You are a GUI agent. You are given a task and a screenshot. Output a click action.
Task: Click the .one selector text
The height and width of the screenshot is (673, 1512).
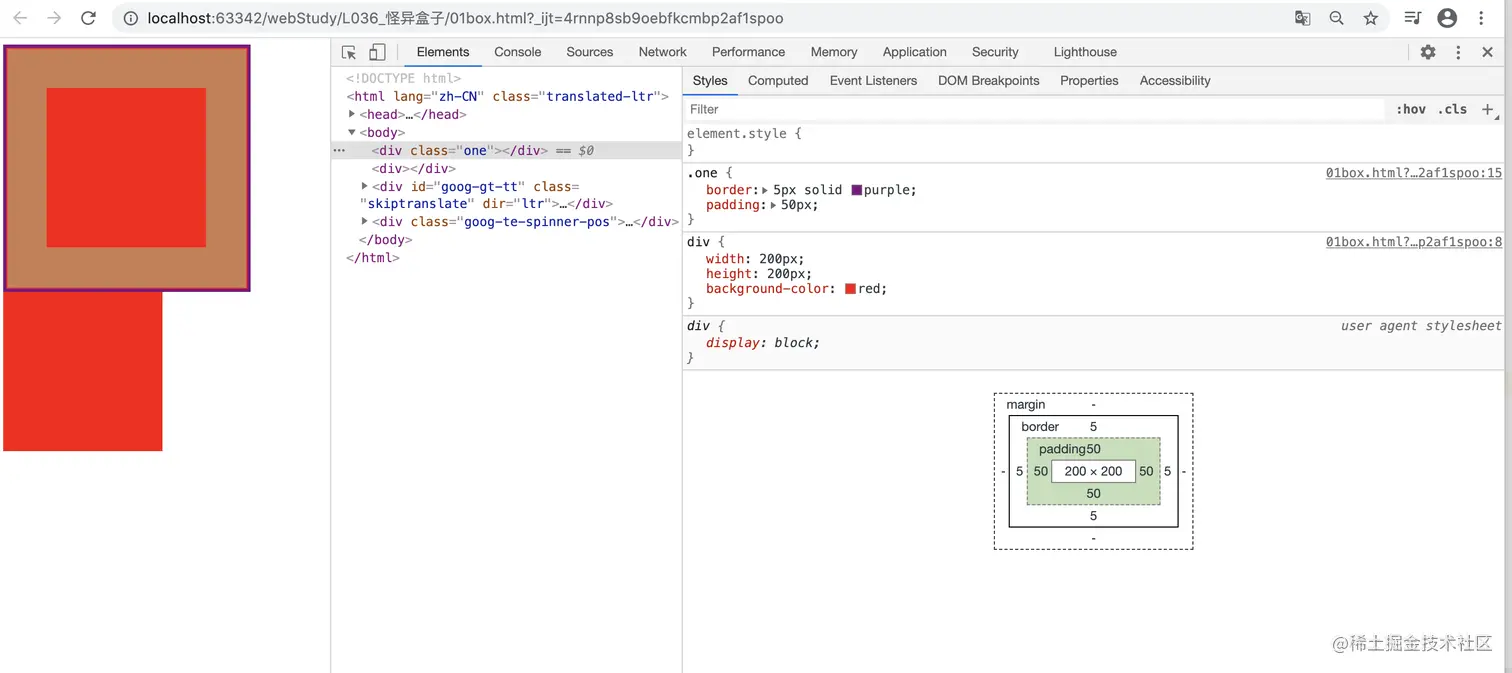coord(702,173)
